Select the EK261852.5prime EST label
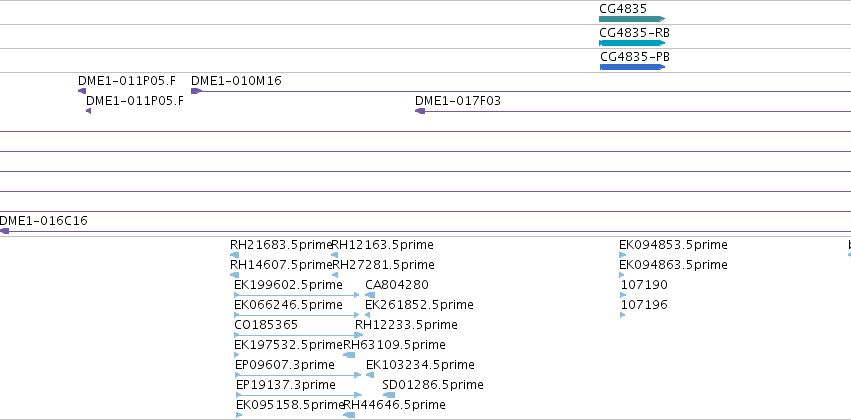851x420 pixels. (419, 305)
